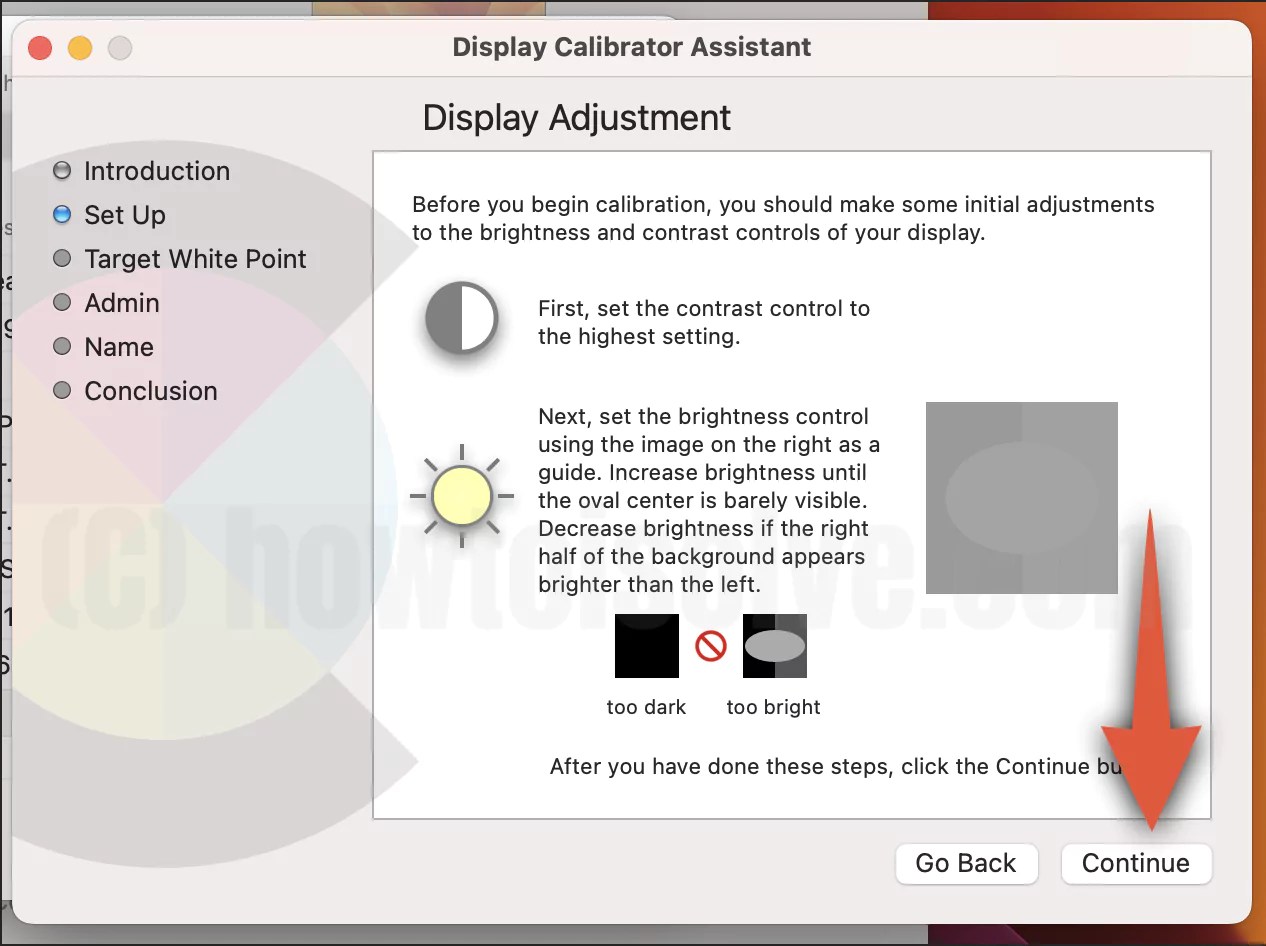The width and height of the screenshot is (1266, 946).
Task: Click the prohibition sign between example images
Action: (710, 646)
